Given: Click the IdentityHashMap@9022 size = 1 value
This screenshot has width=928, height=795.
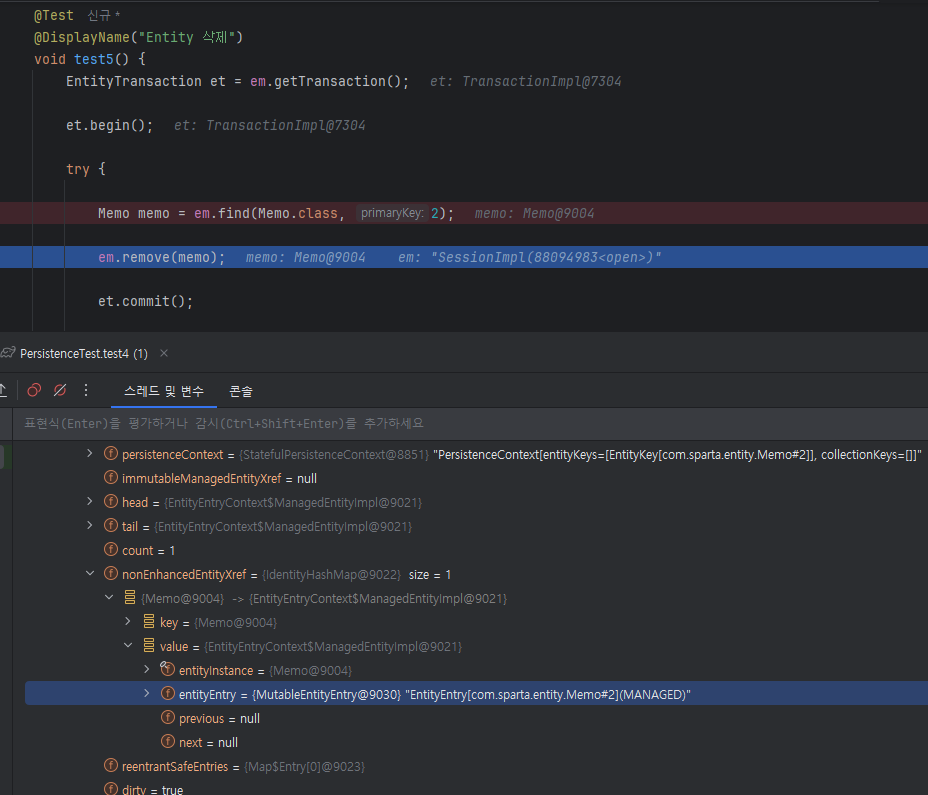Looking at the screenshot, I should point(356,575).
